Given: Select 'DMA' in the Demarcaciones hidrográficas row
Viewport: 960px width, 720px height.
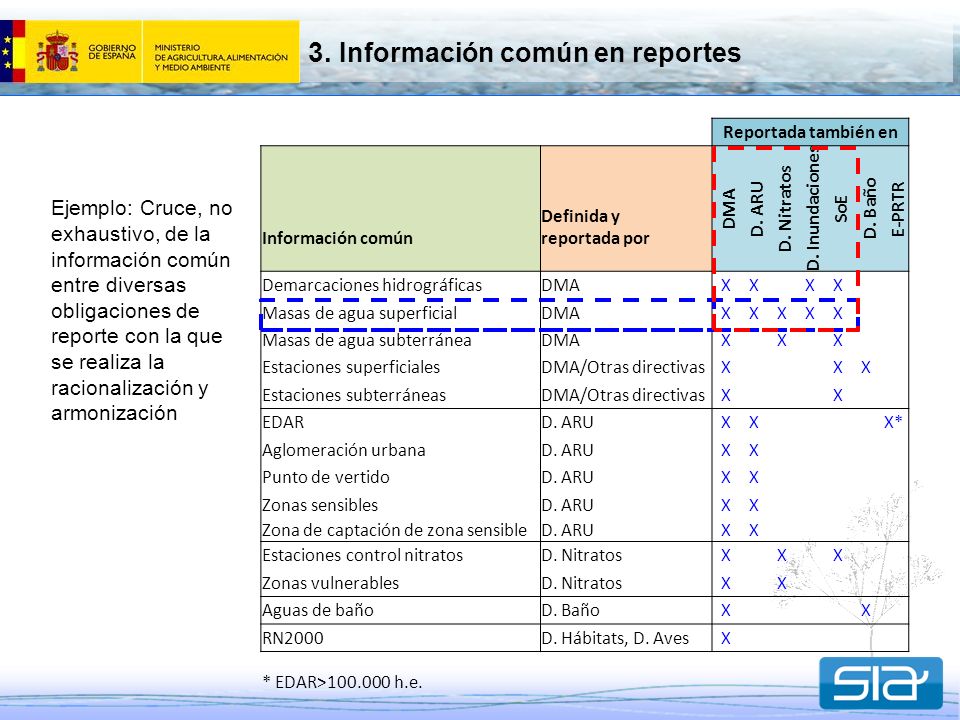Looking at the screenshot, I should [560, 285].
